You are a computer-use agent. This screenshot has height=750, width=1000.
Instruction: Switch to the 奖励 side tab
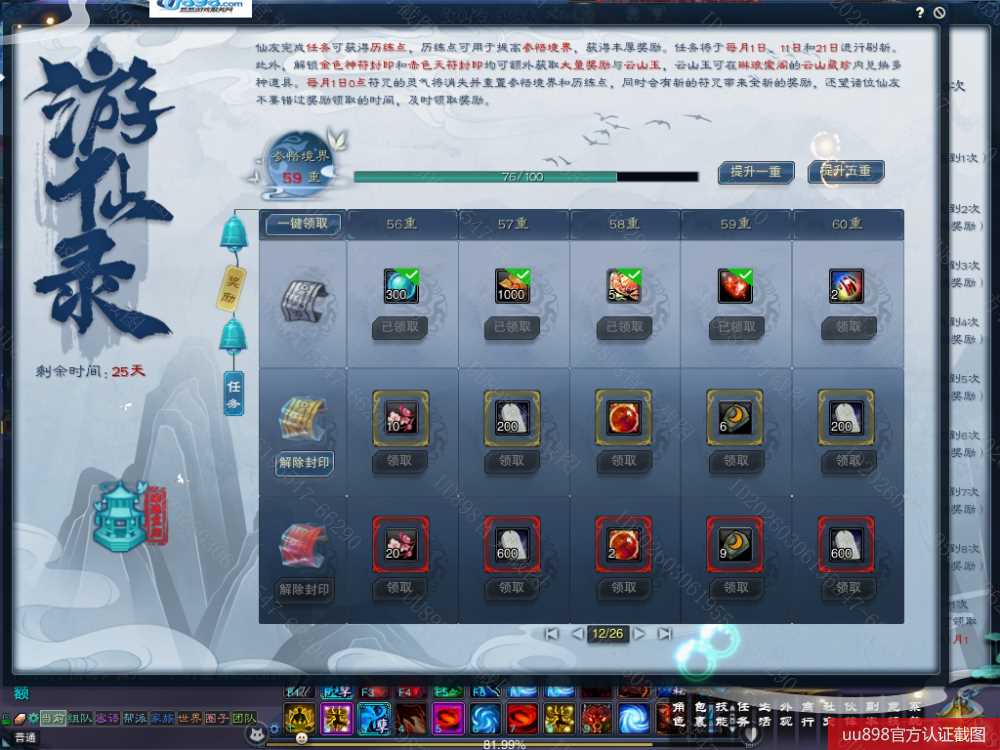[x=233, y=288]
